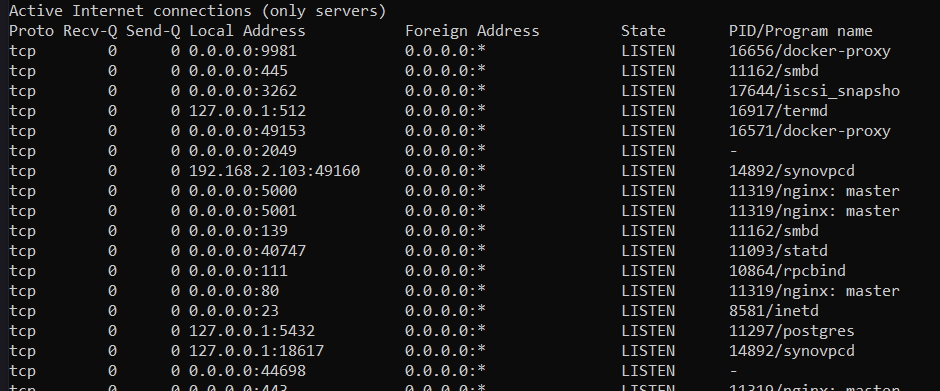Click the "Local Address" column header
The image size is (940, 391).
(x=248, y=31)
